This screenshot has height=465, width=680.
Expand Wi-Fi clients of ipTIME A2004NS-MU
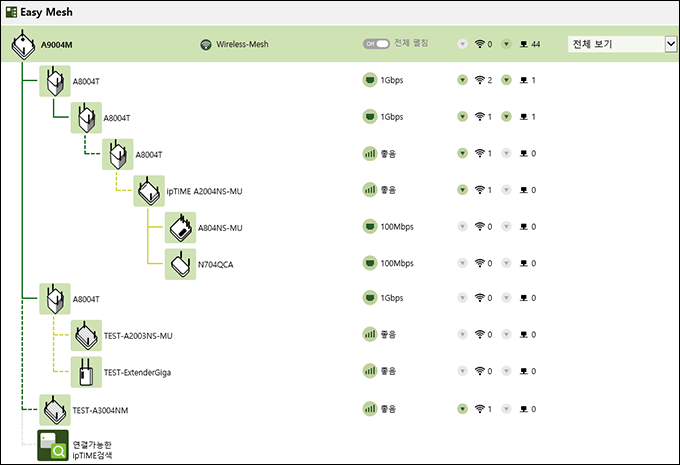[463, 190]
